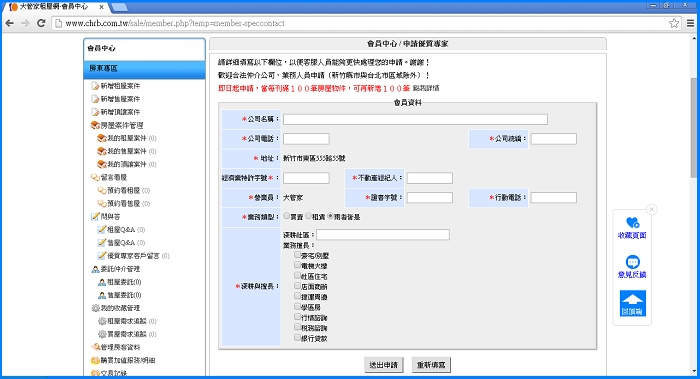Click the 新增租屋案件 document icon
The image size is (700, 379).
pyautogui.click(x=95, y=86)
